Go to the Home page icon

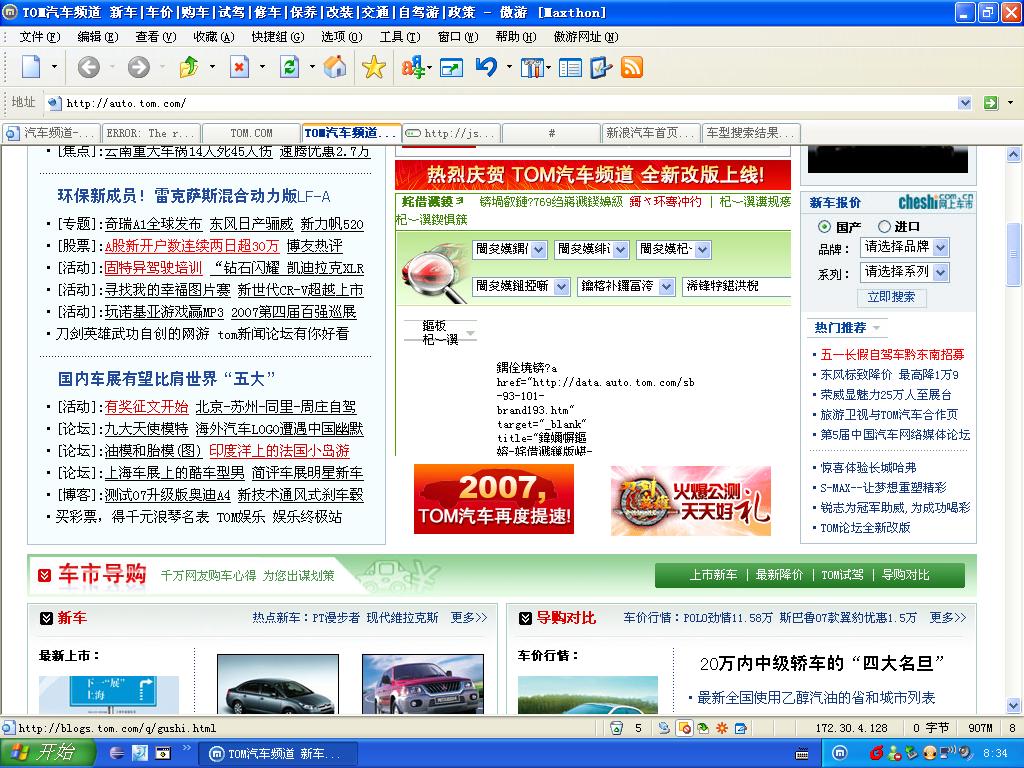335,67
